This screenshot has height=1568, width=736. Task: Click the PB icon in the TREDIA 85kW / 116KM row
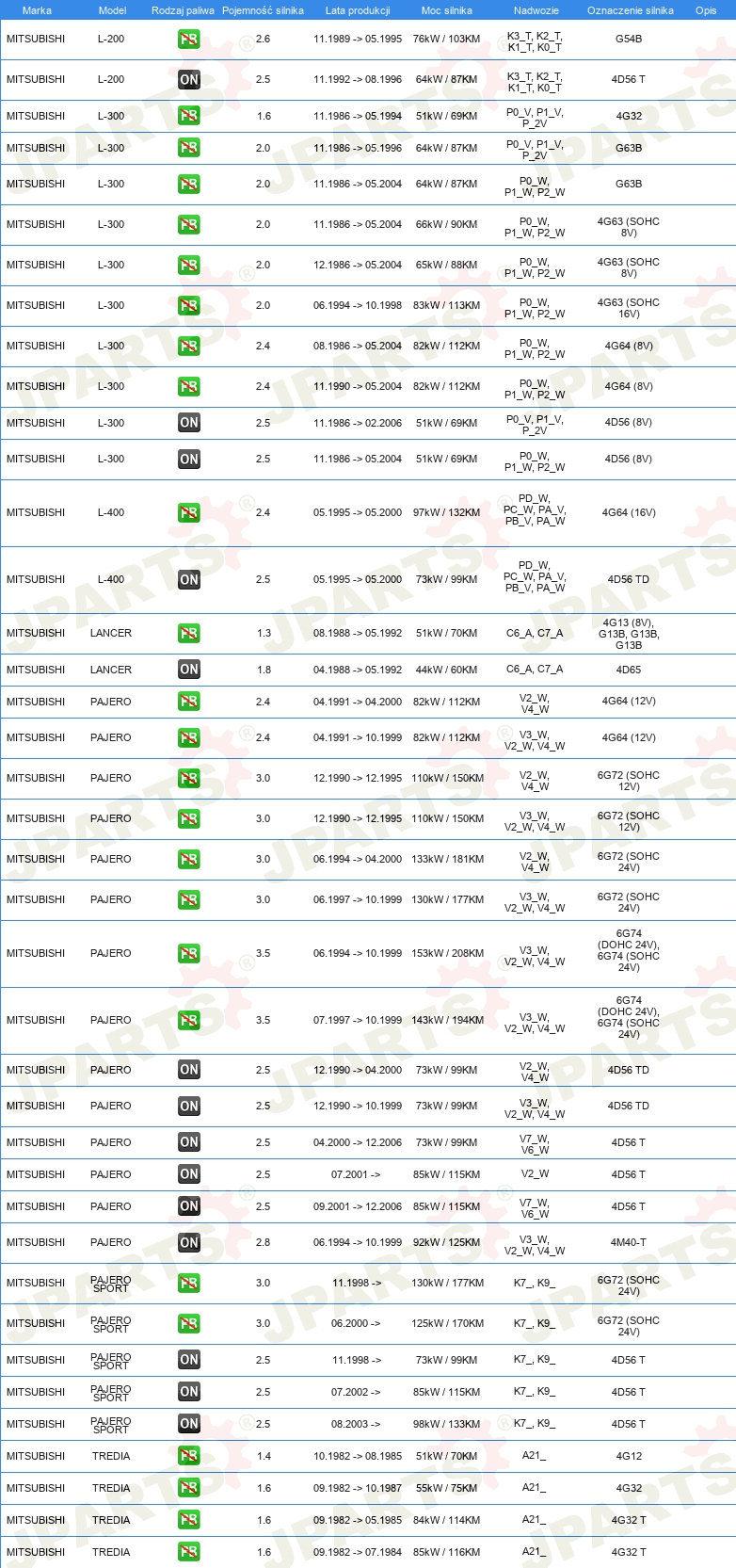point(189,1552)
